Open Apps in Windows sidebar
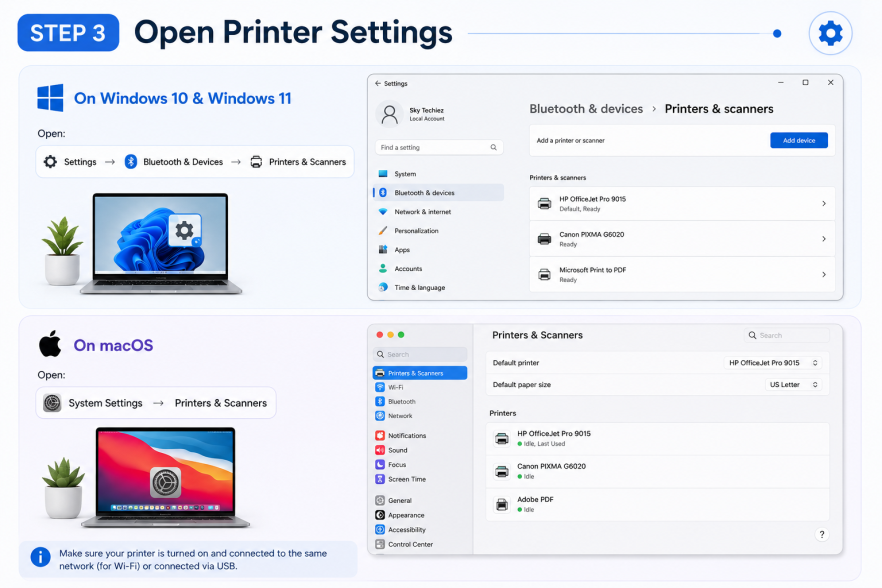 click(x=439, y=250)
